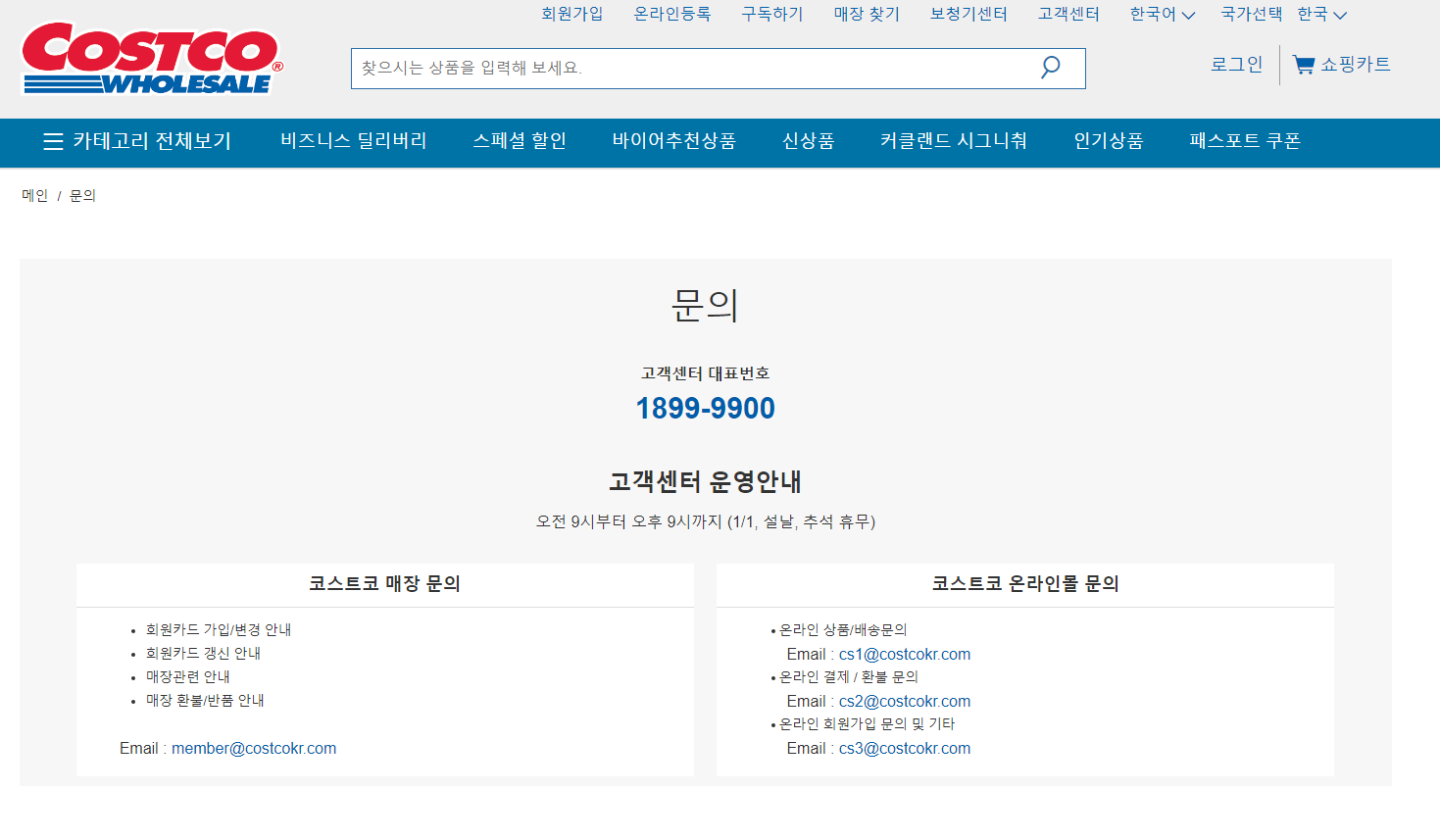Click the 고객센터 대표번호 label
The image size is (1440, 840).
pyautogui.click(x=706, y=373)
